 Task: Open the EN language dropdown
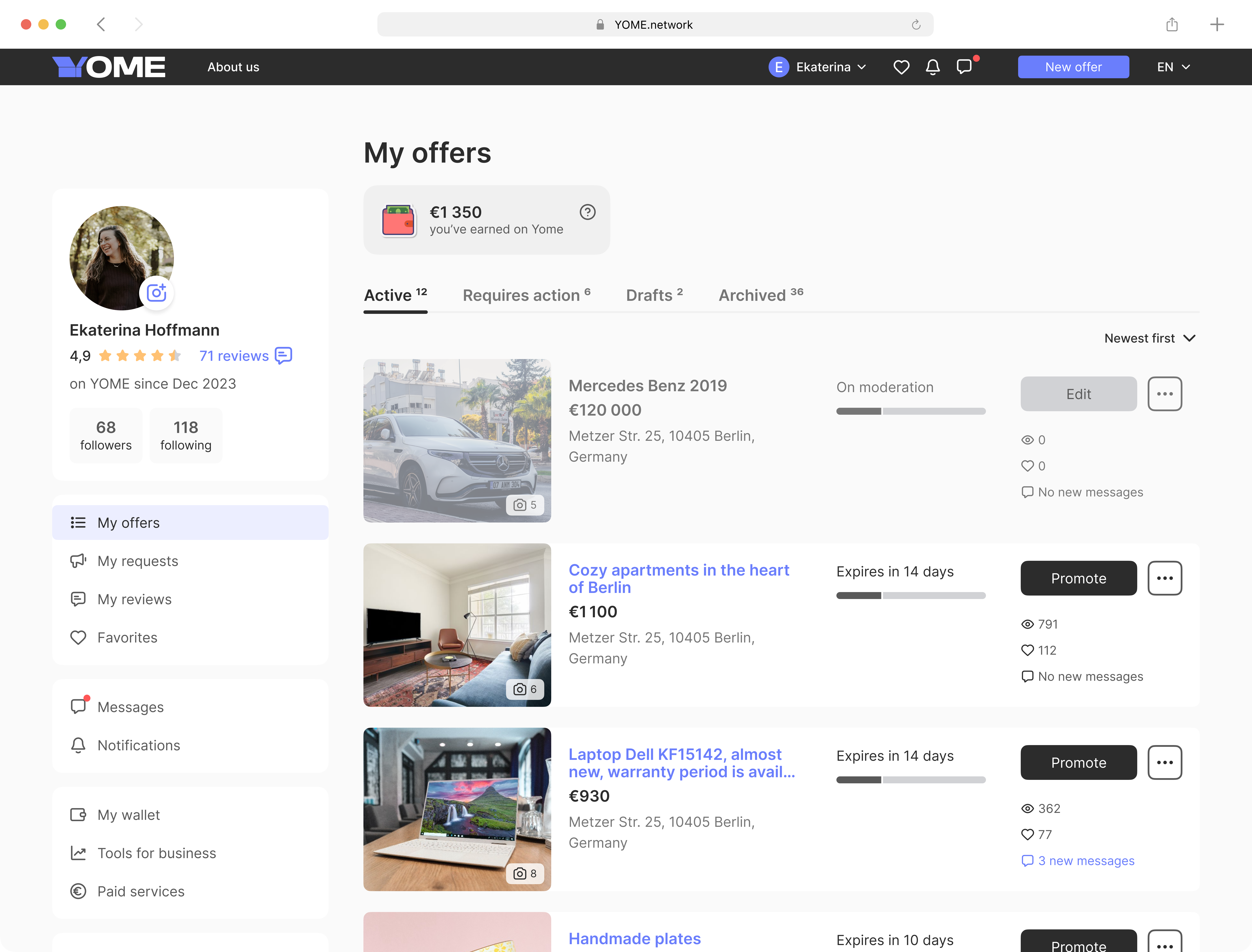1173,67
